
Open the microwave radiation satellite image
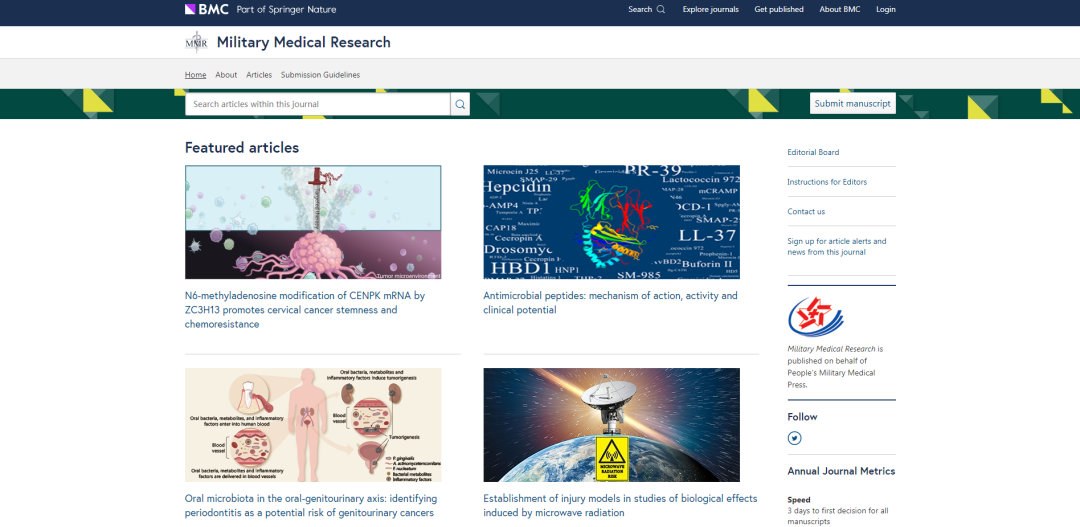611,425
